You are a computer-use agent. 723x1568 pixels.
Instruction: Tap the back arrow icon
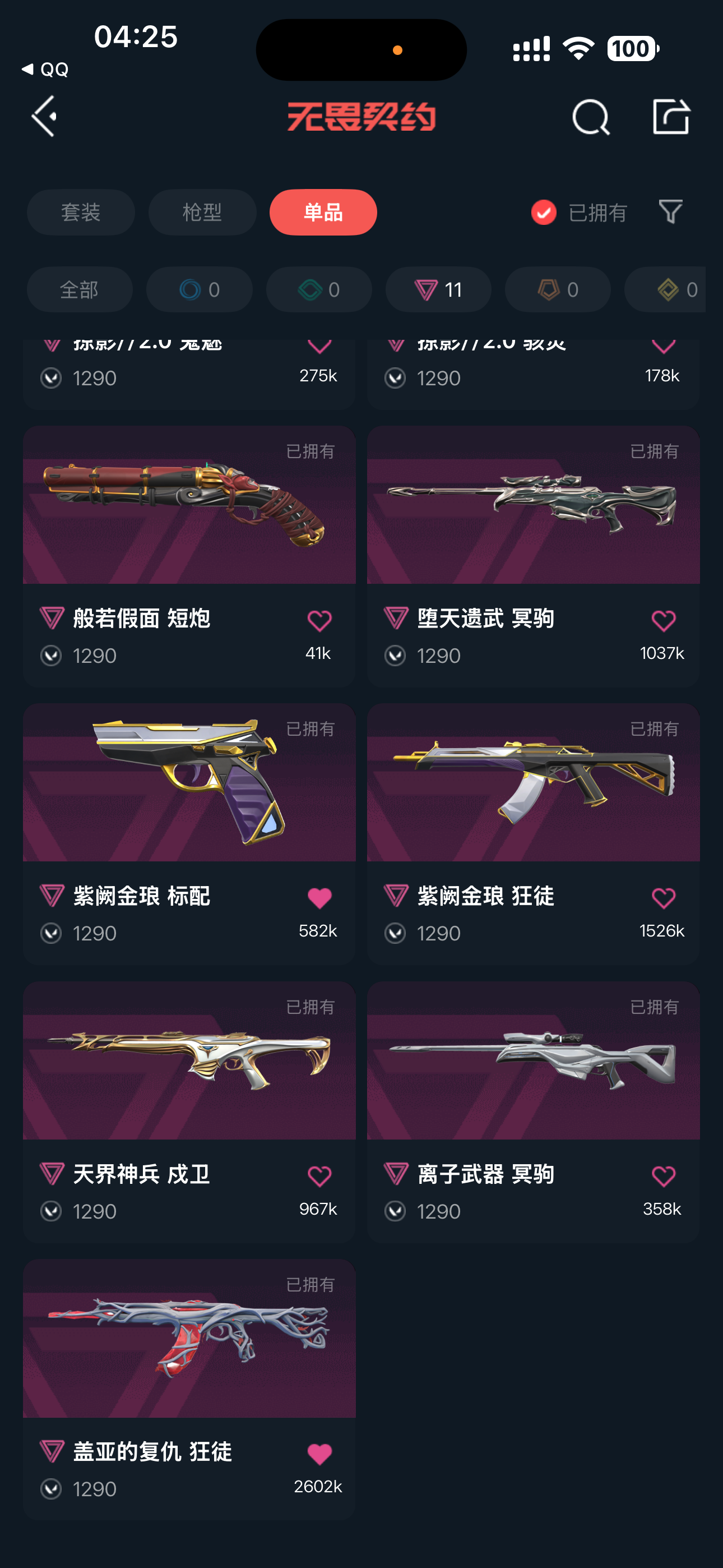(44, 116)
